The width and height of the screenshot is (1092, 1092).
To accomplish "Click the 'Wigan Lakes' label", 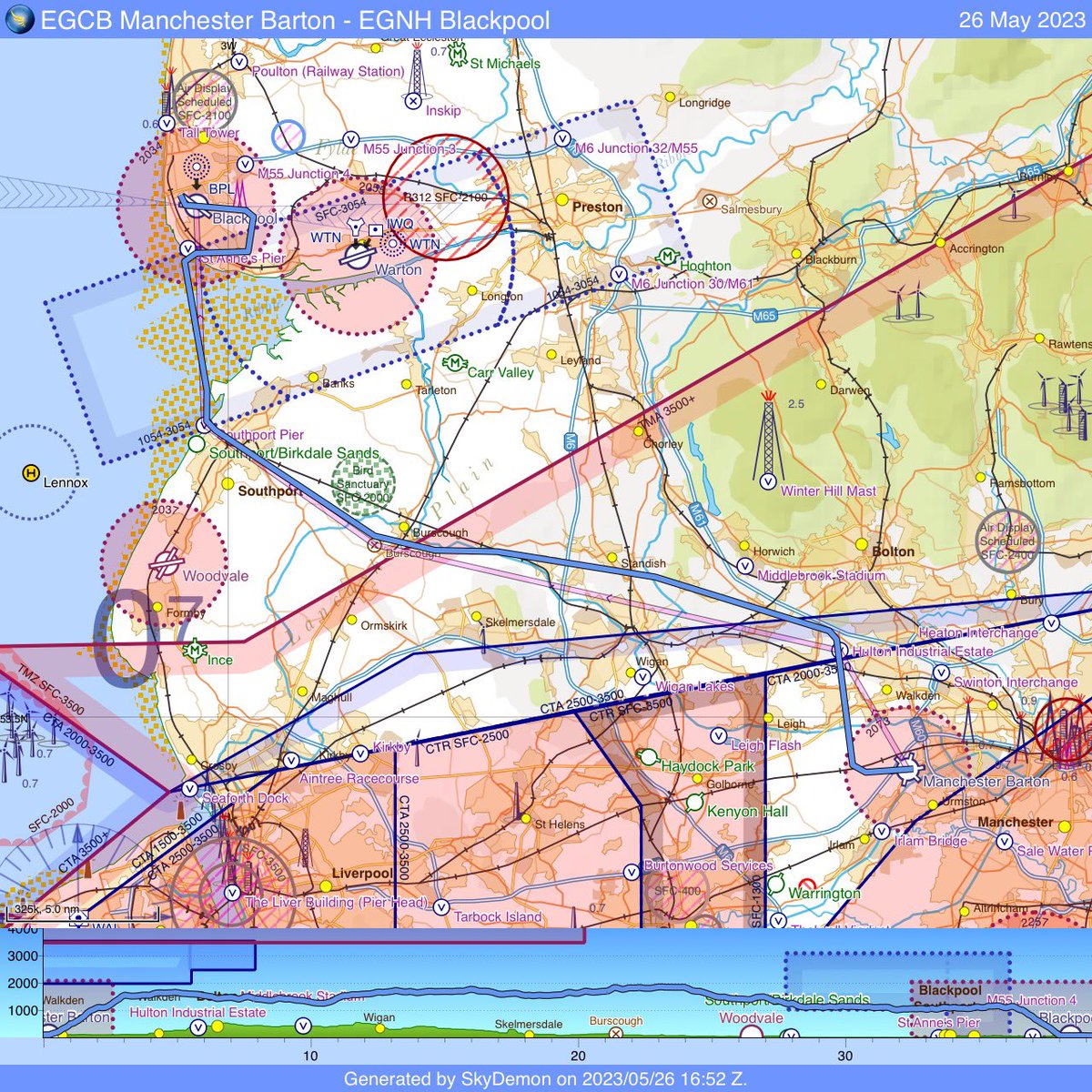I will pos(694,686).
